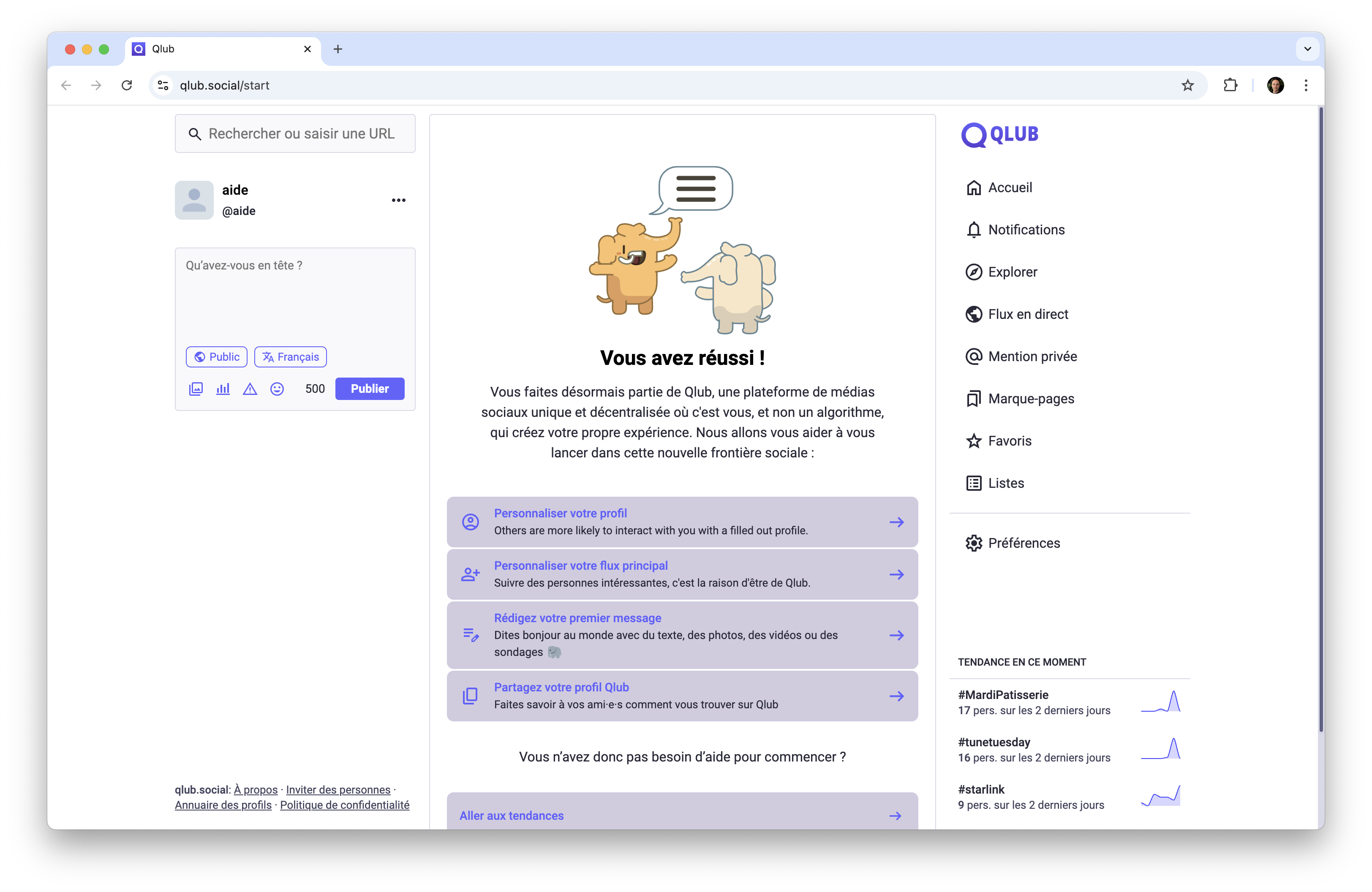Open Rédigez votre premier message card

point(682,636)
